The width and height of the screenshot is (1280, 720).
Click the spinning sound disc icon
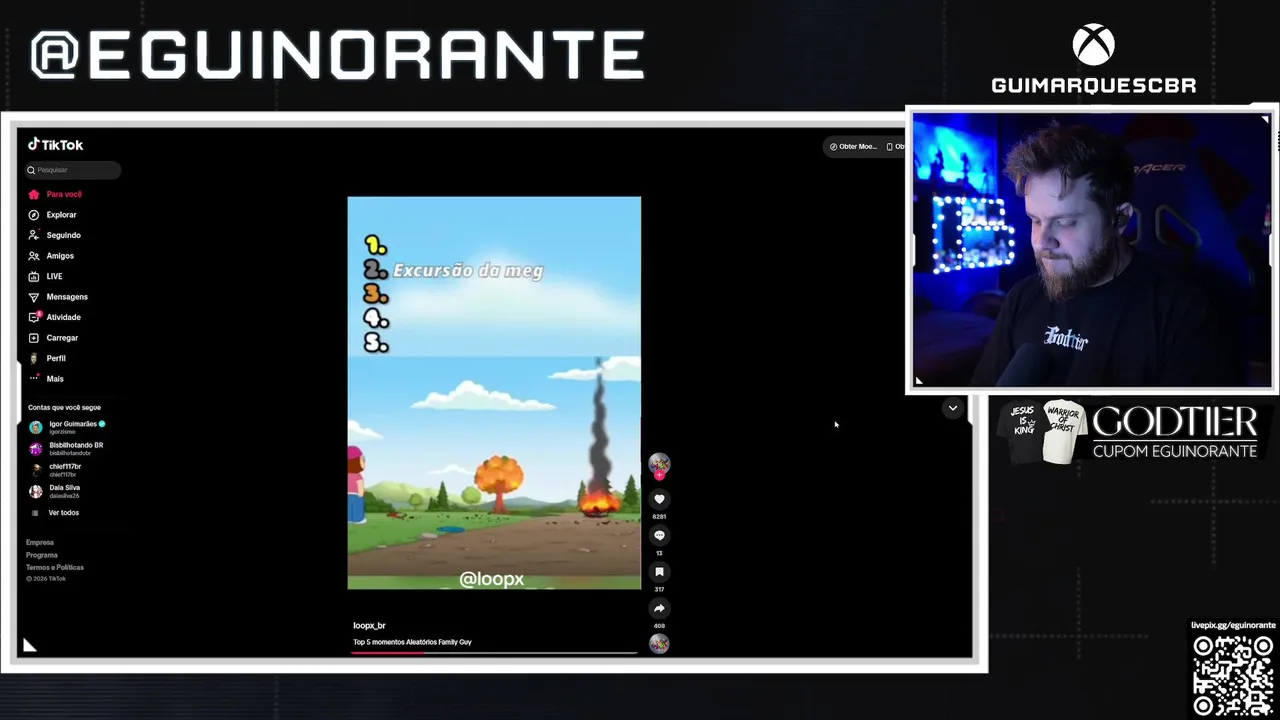[x=659, y=644]
